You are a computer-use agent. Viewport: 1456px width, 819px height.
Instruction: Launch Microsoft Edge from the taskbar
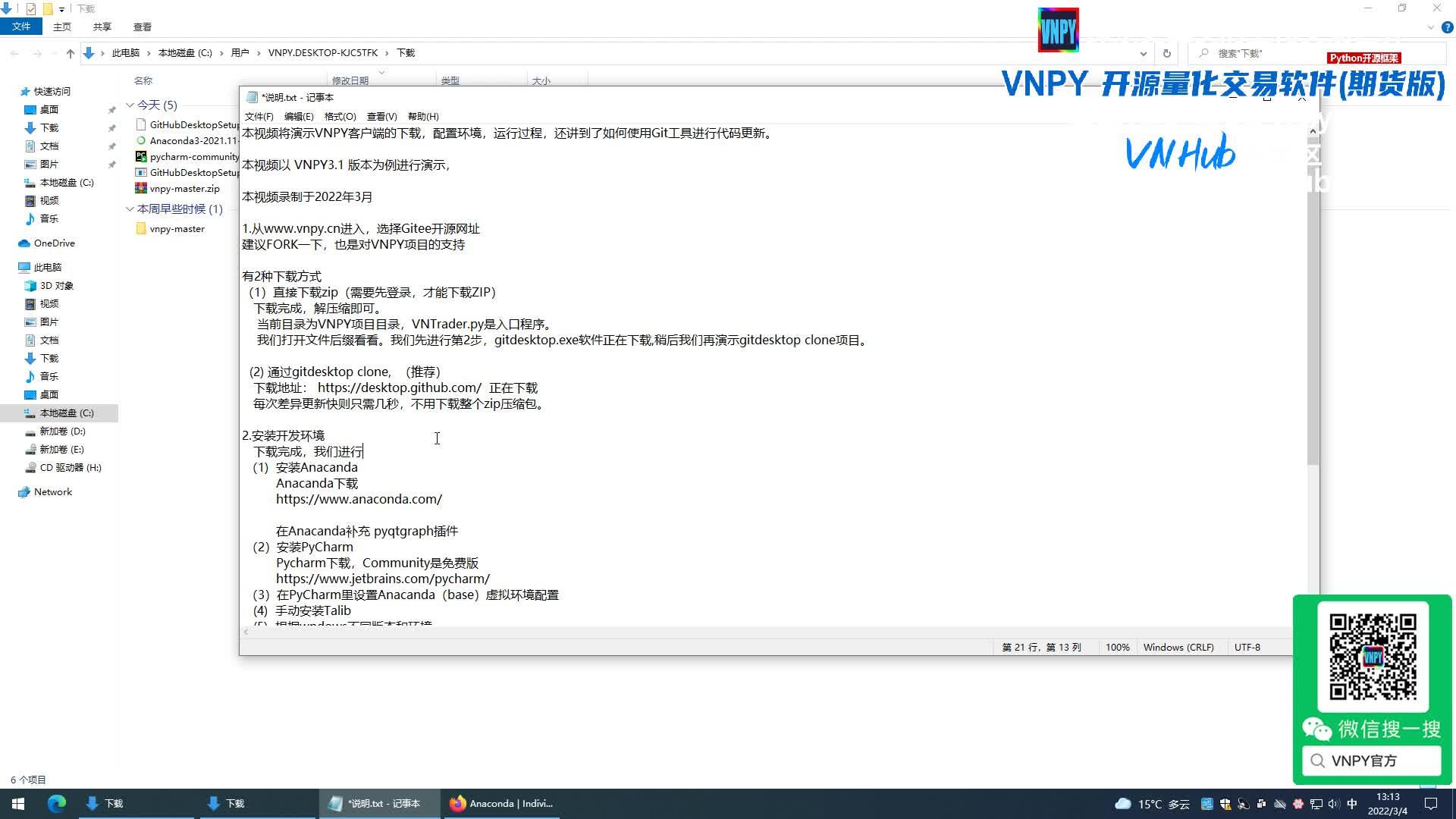(57, 803)
